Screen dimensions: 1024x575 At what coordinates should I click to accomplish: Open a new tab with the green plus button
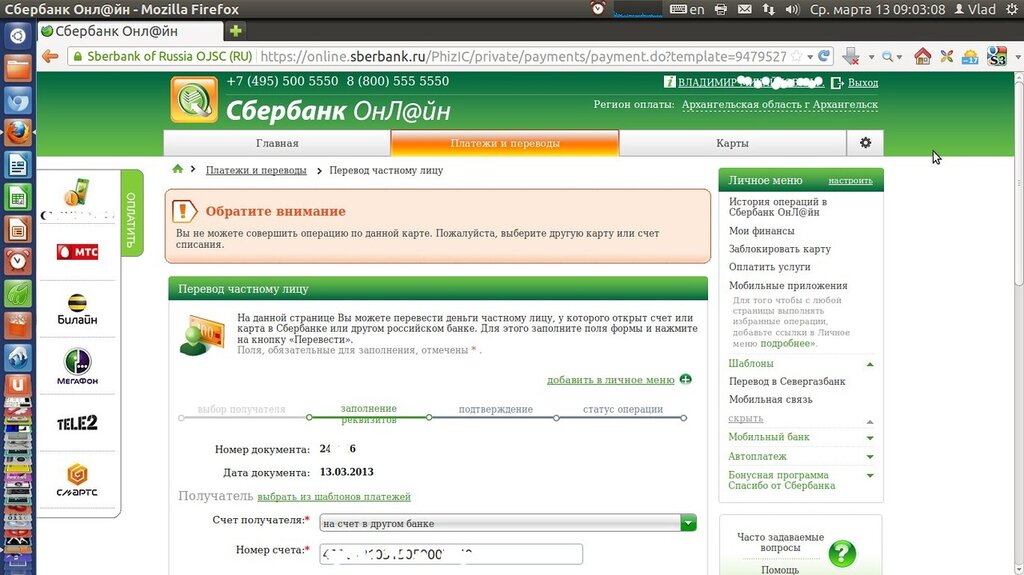coord(236,31)
